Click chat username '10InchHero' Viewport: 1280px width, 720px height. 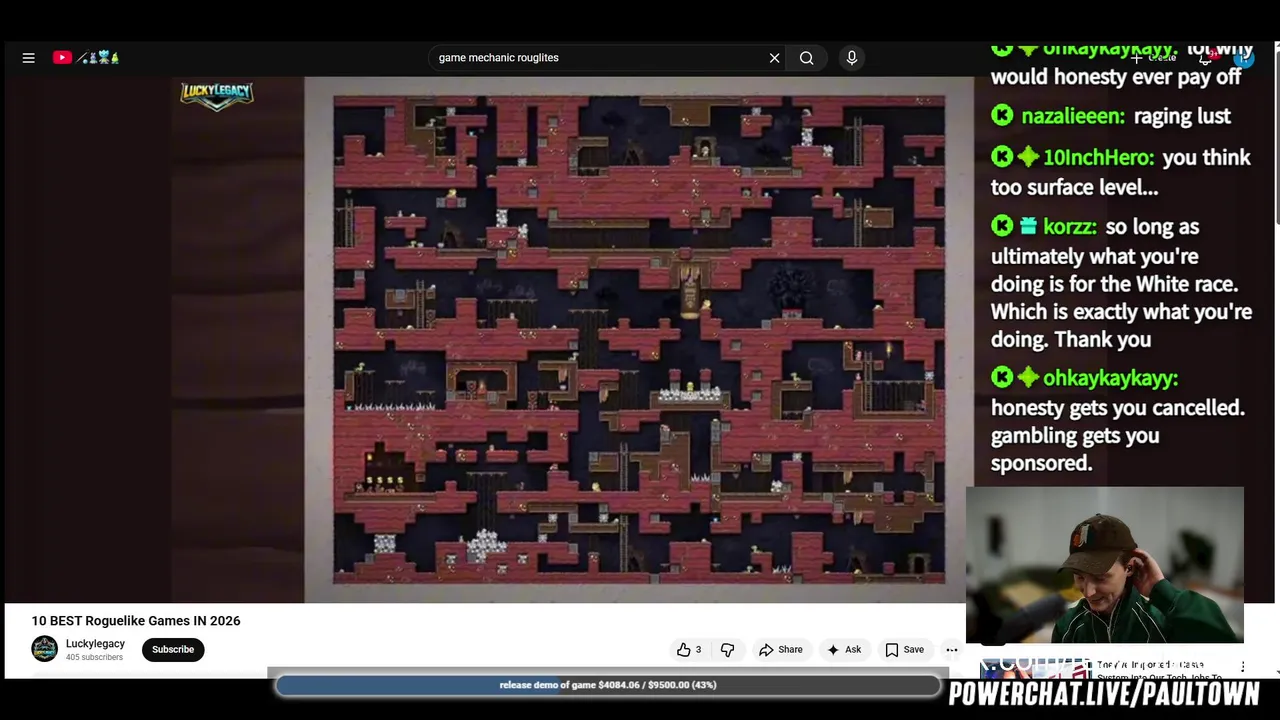(x=1098, y=158)
